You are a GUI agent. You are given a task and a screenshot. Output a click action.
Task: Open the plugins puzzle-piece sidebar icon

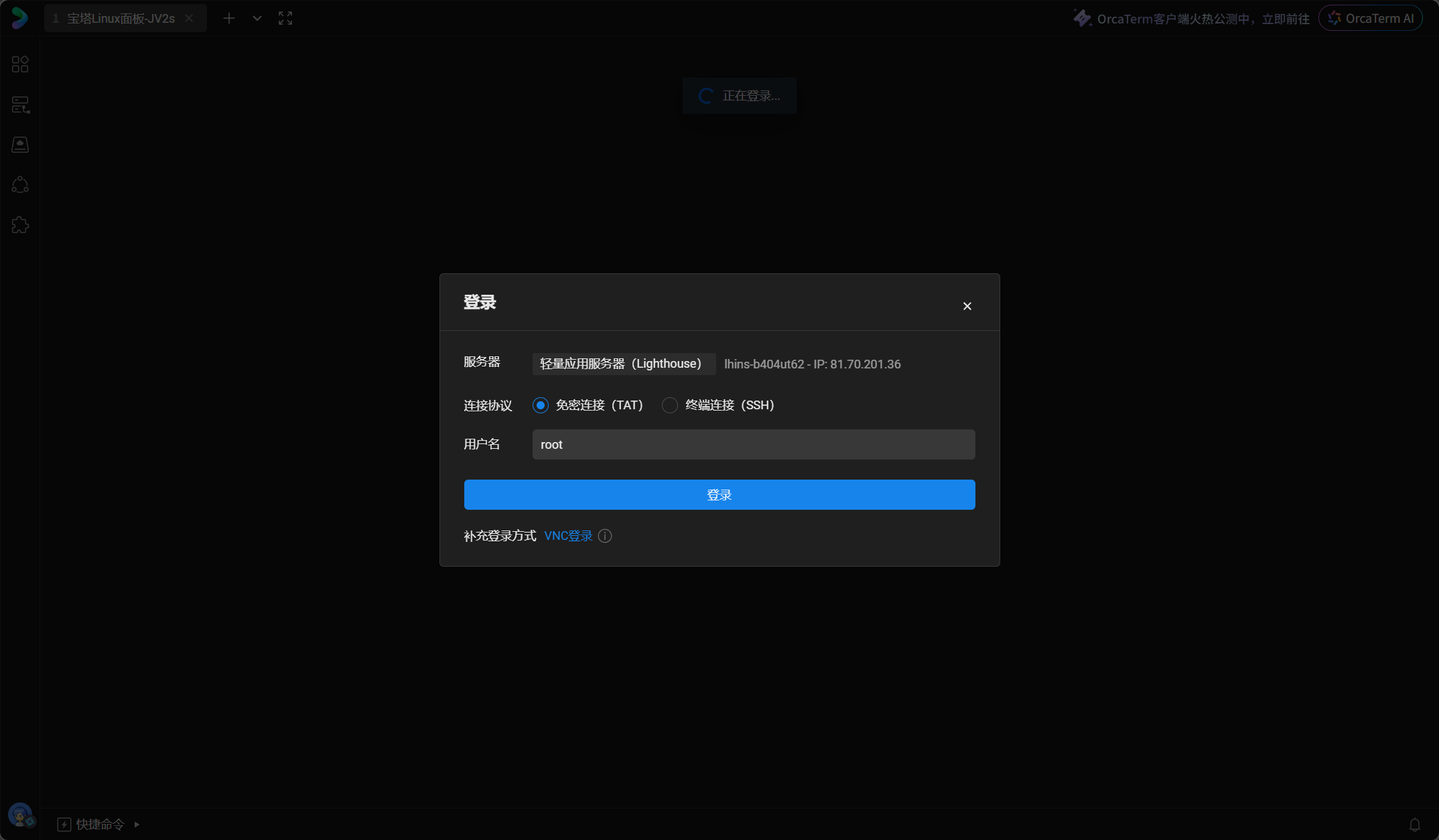tap(20, 225)
